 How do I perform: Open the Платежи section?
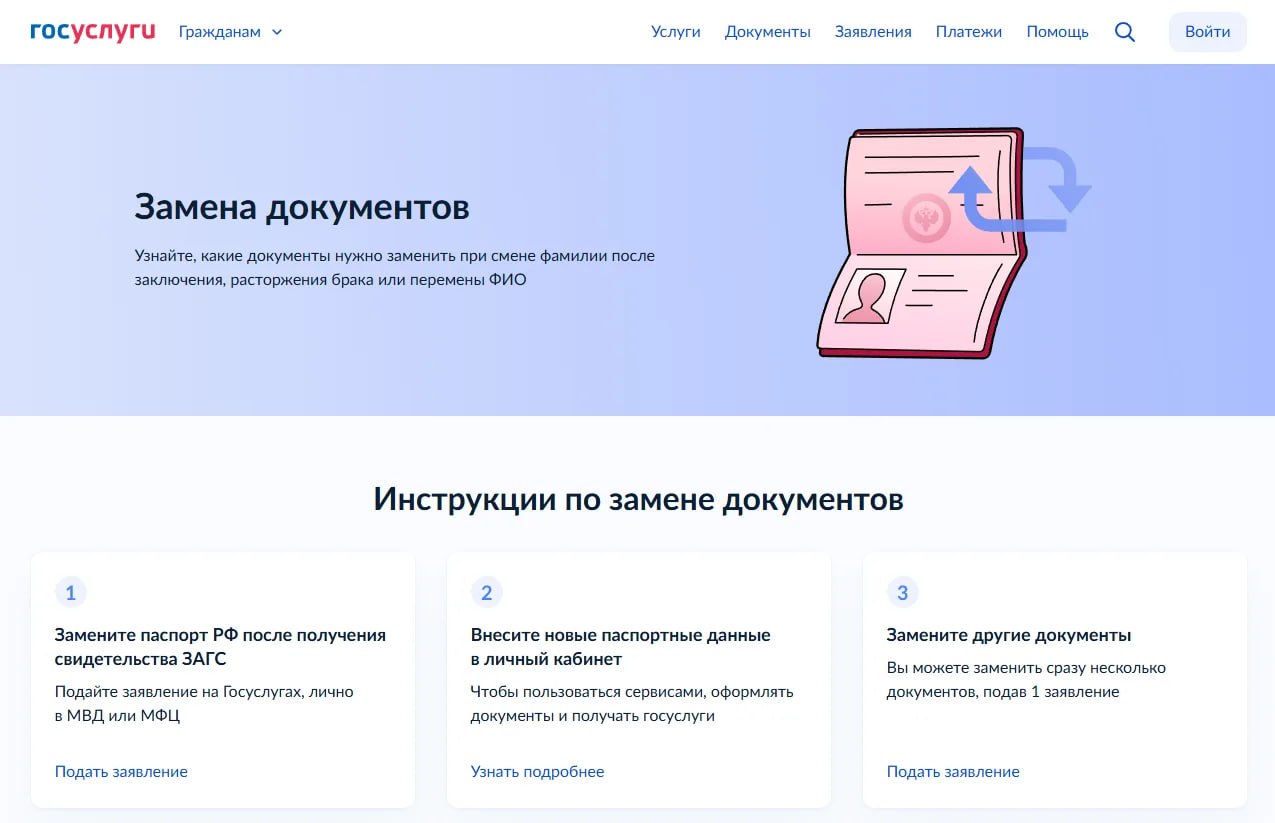pos(968,31)
